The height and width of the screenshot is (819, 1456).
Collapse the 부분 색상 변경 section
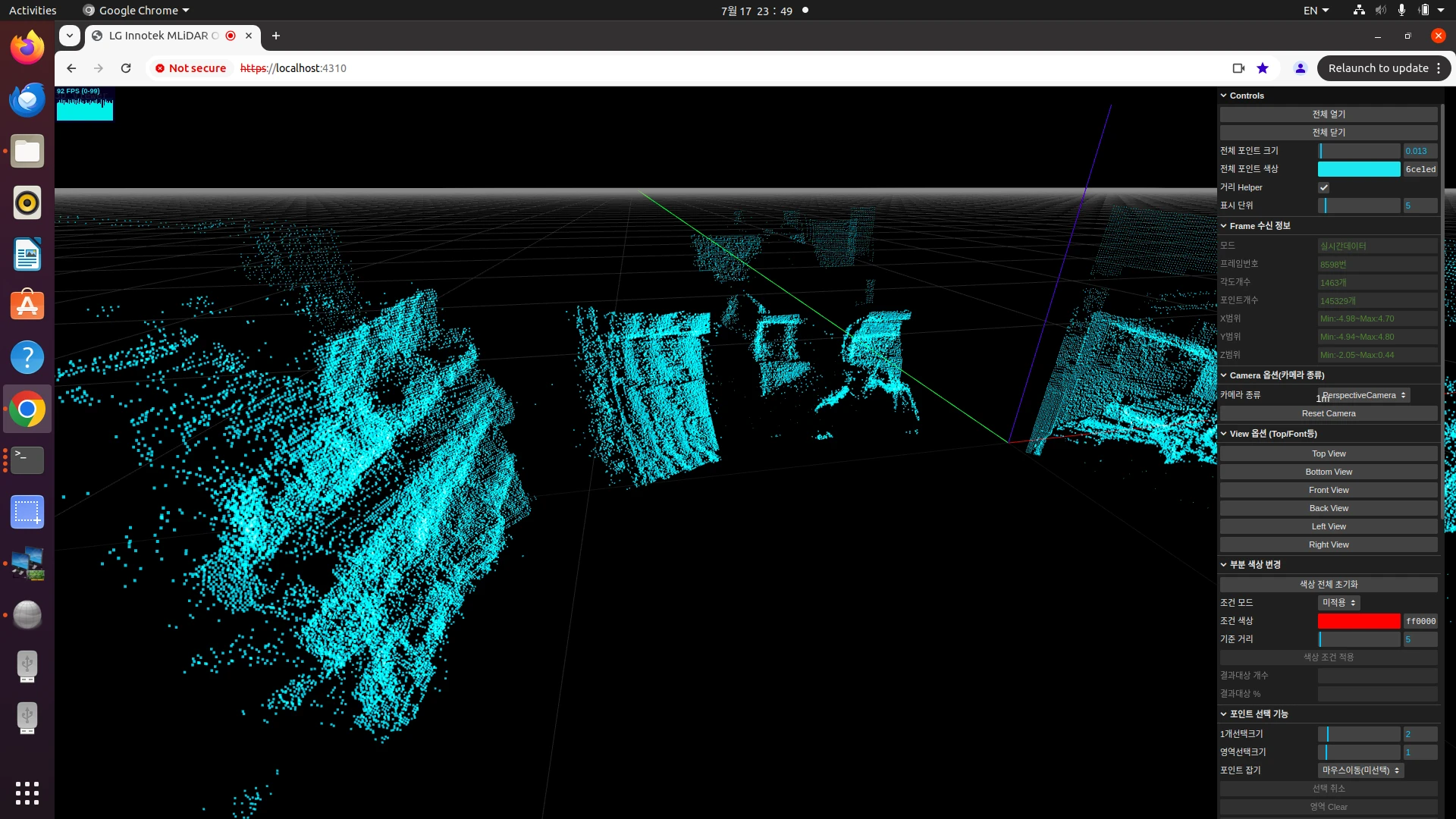pos(1330,565)
